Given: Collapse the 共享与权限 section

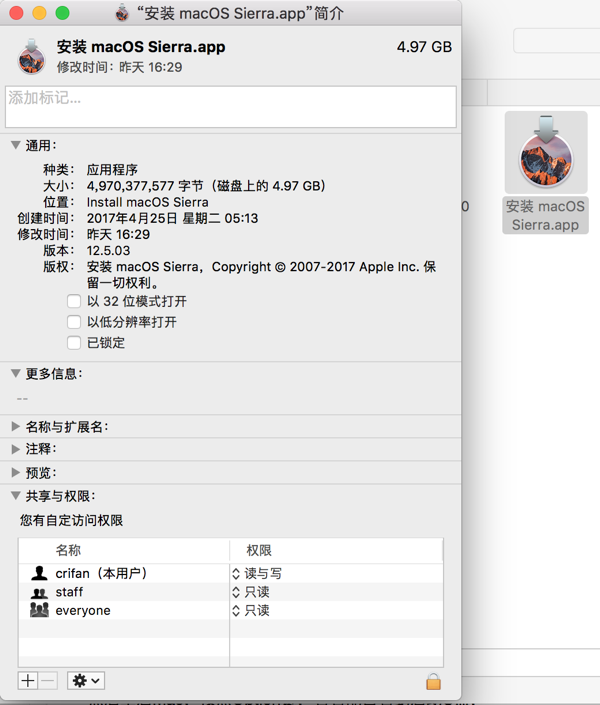Looking at the screenshot, I should 16,495.
